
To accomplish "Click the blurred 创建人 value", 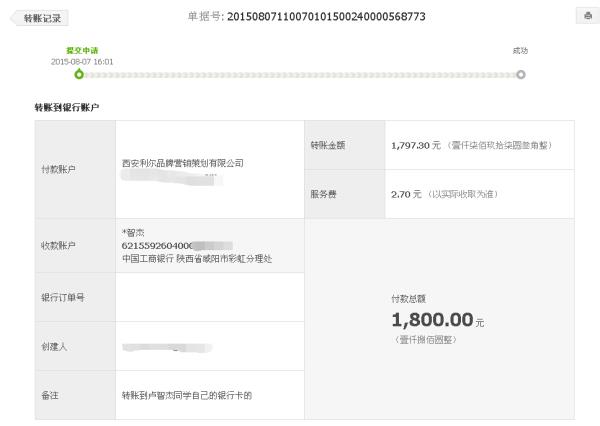I will [x=160, y=346].
